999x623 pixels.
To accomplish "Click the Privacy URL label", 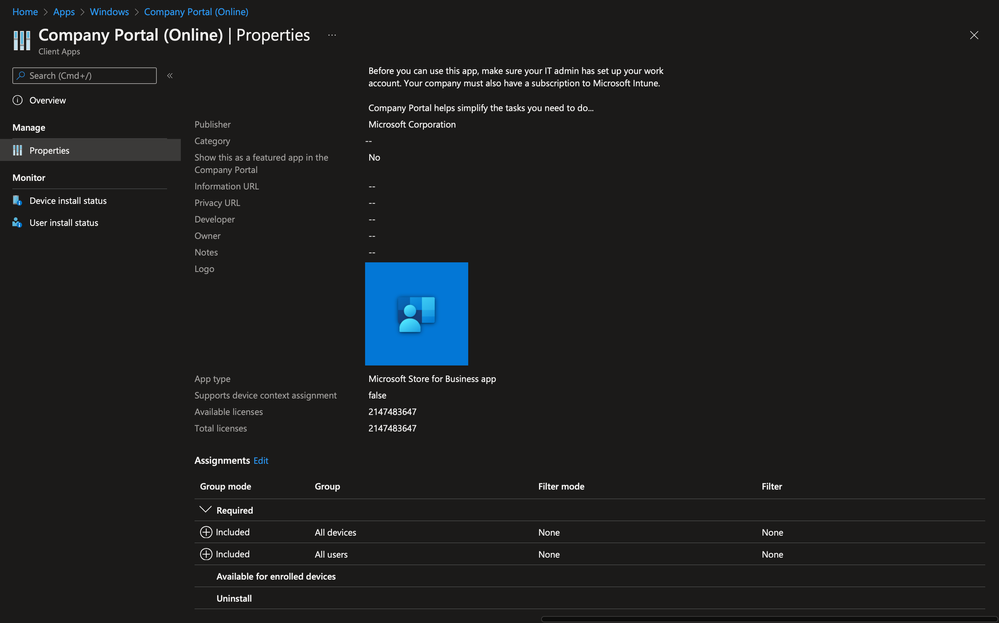I will point(217,203).
